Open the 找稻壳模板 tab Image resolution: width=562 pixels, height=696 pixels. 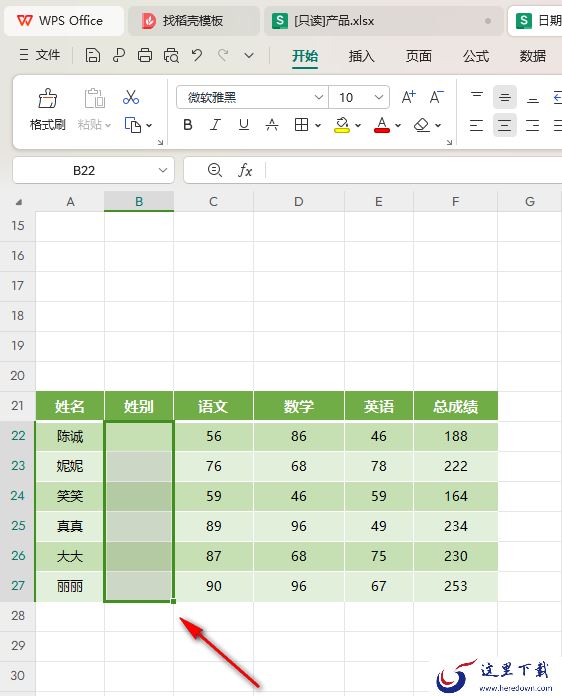(194, 20)
